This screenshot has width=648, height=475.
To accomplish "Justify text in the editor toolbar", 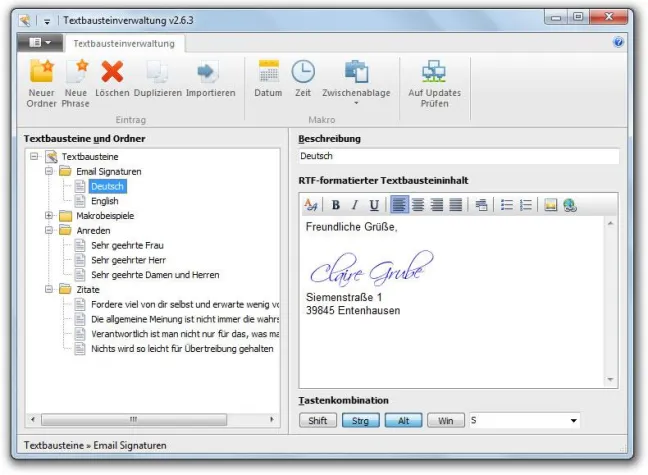I will click(456, 205).
